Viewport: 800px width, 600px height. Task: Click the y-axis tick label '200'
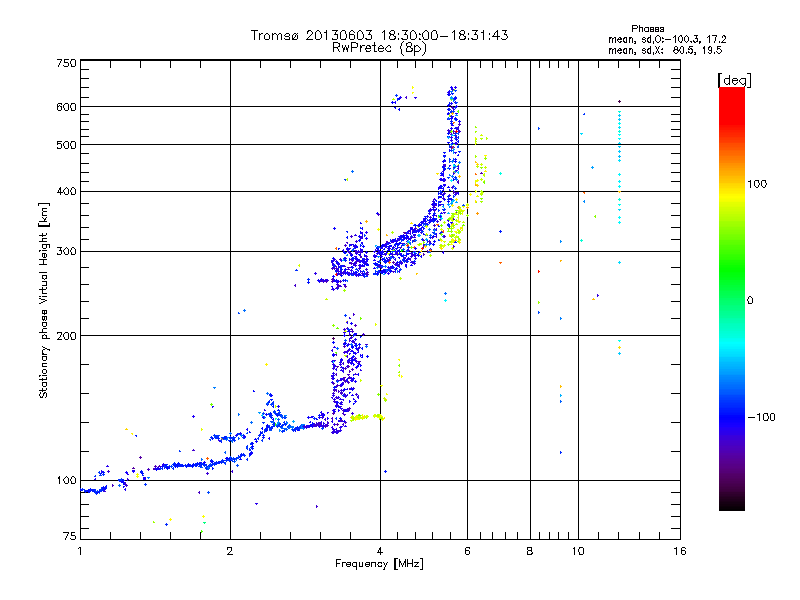66,336
